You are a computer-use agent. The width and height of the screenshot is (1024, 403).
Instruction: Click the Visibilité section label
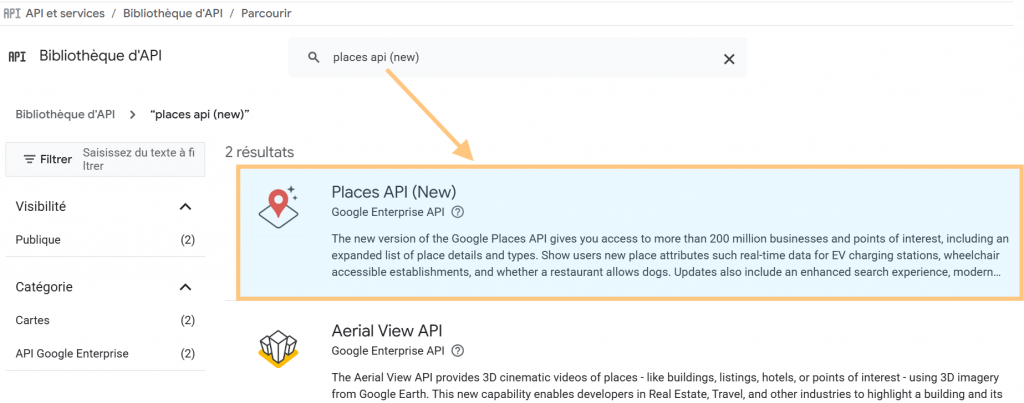click(x=40, y=206)
